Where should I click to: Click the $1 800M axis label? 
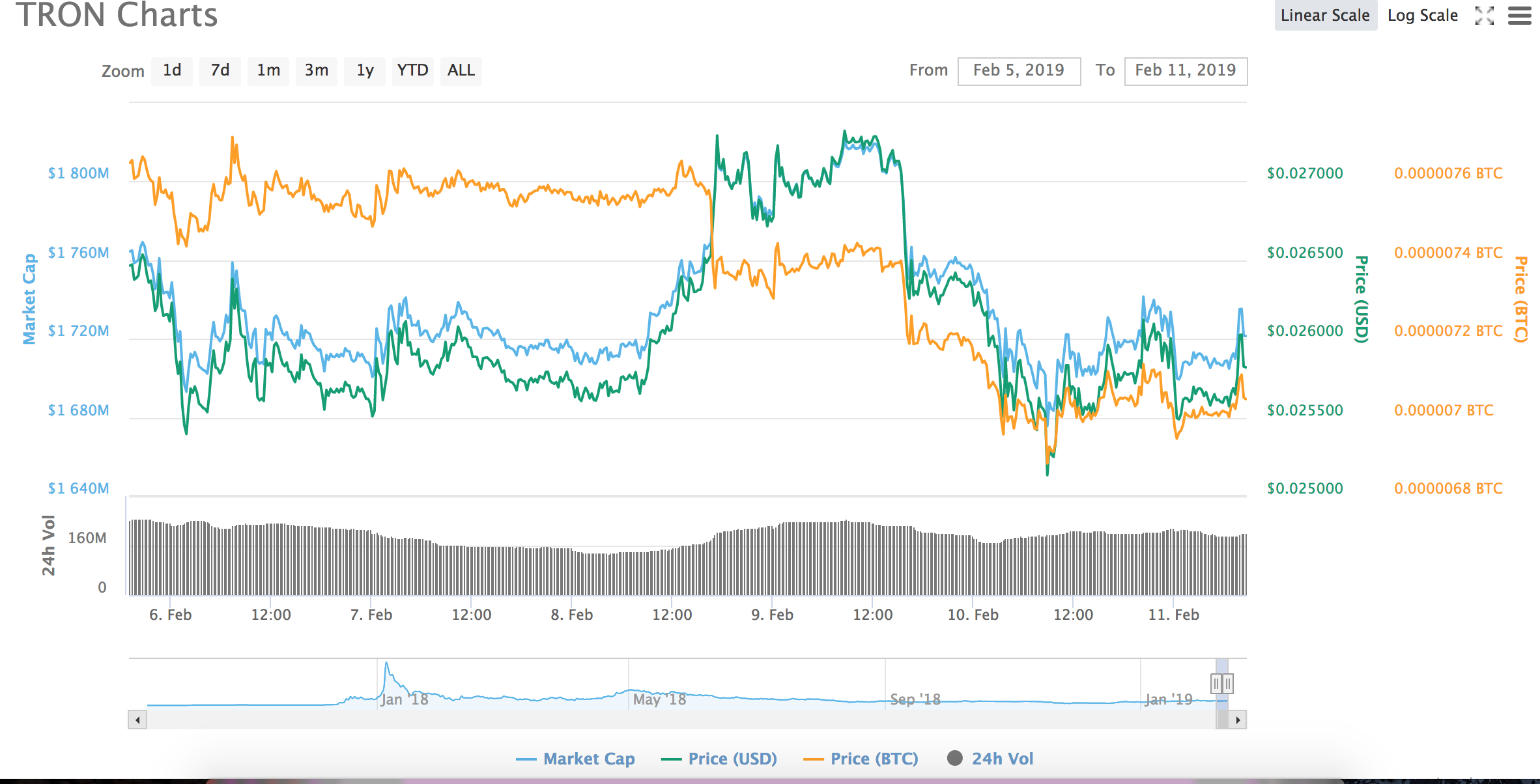[78, 173]
